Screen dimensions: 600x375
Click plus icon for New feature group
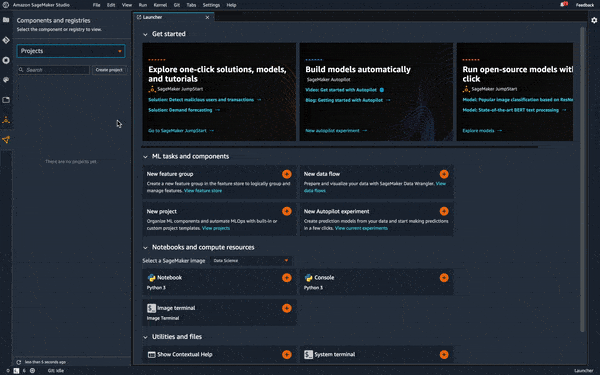(287, 174)
